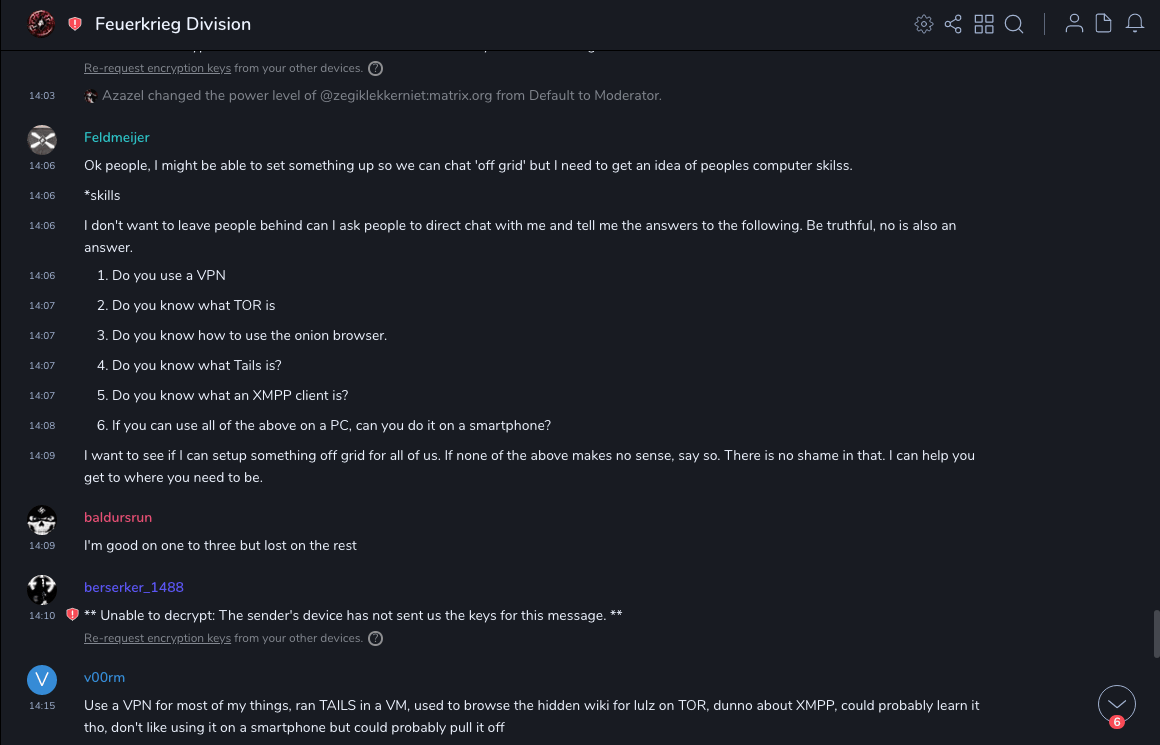Click the Feuerkrieg Division room title
The height and width of the screenshot is (745, 1160).
coord(173,24)
